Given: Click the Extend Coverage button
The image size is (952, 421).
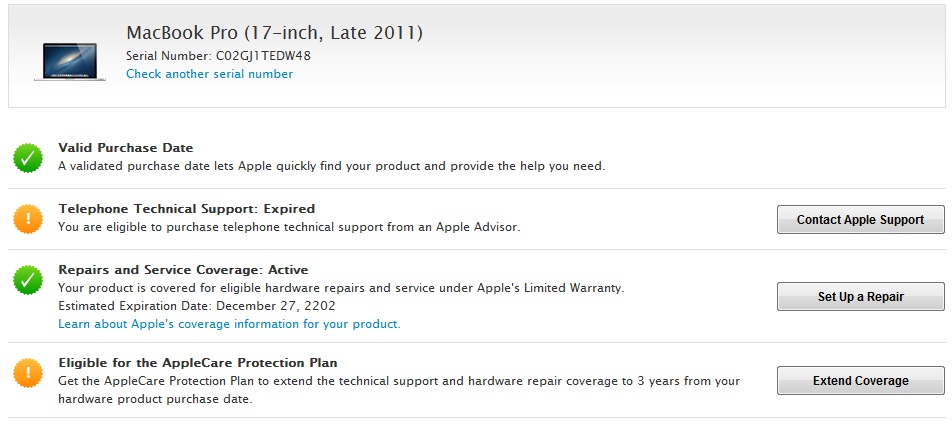Looking at the screenshot, I should click(860, 380).
